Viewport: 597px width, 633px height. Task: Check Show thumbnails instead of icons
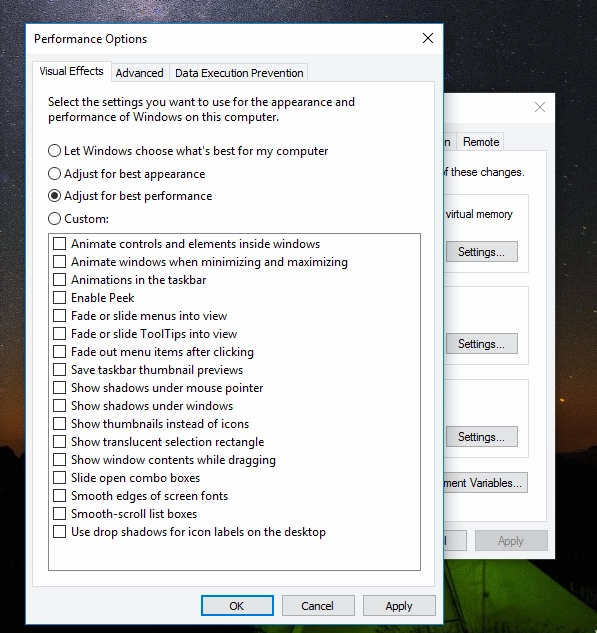coord(60,424)
